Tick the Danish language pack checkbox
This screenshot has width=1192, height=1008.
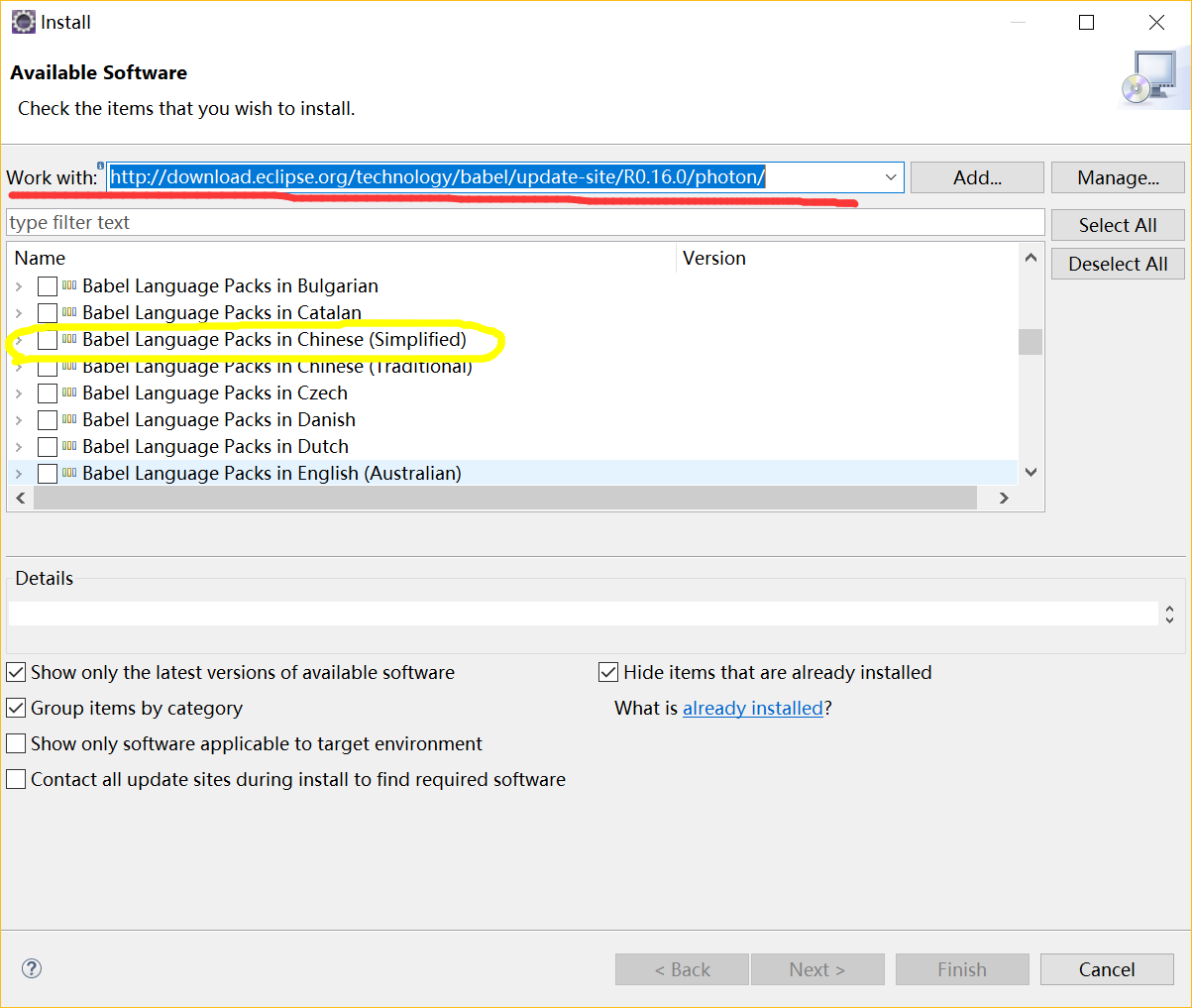pyautogui.click(x=47, y=420)
